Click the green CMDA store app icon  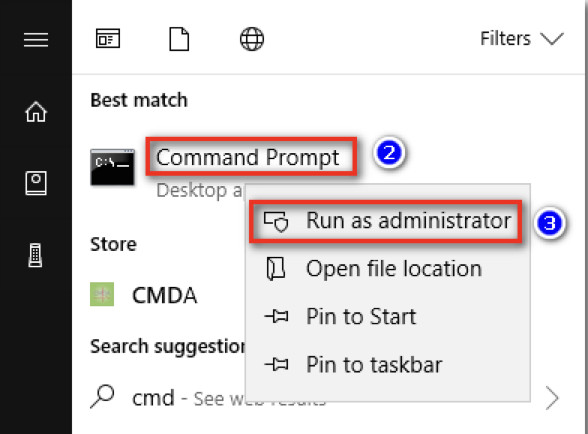(x=102, y=294)
